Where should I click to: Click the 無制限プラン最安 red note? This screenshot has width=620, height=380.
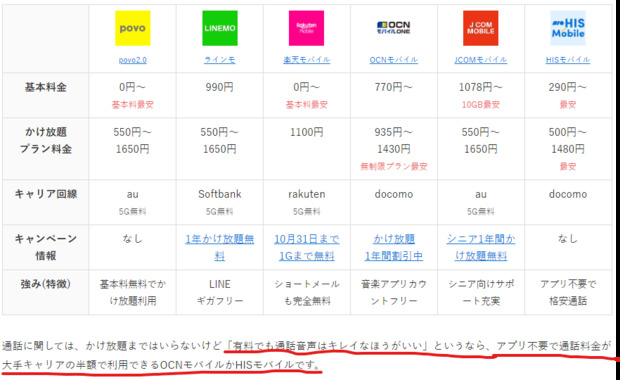393,166
